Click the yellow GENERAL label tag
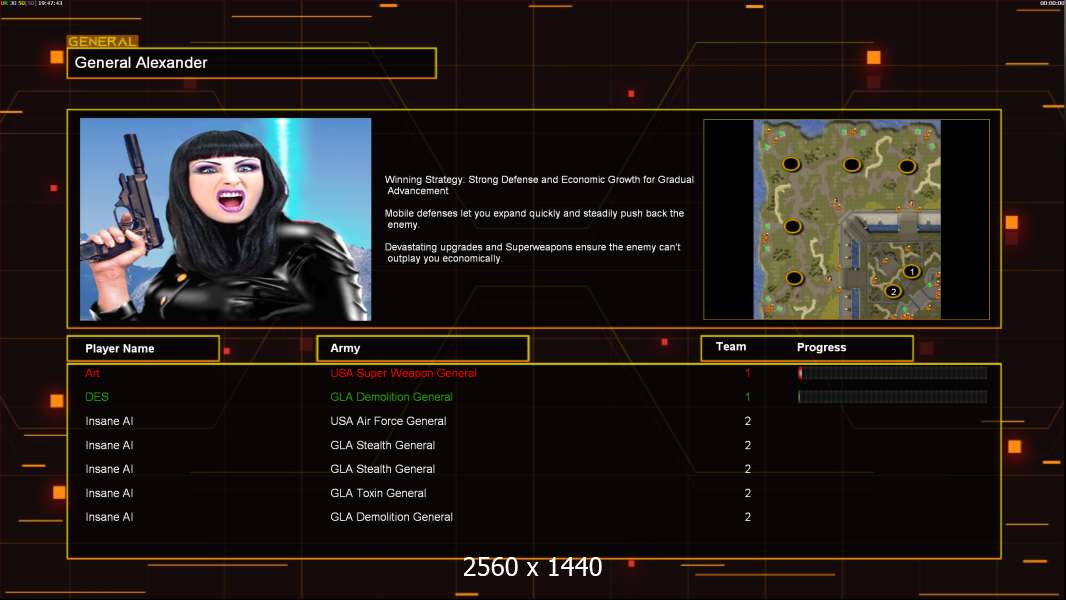This screenshot has width=1066, height=600. coord(103,41)
